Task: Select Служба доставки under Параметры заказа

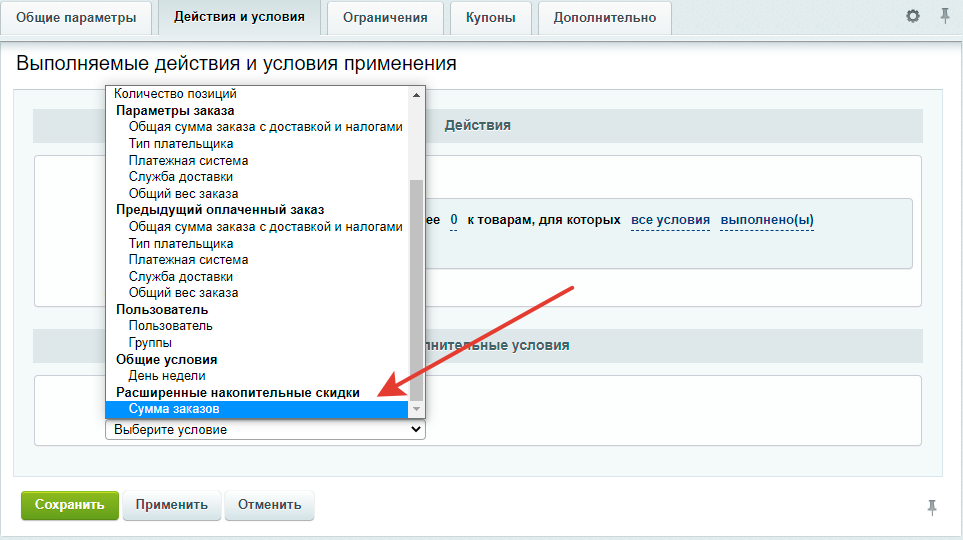Action: tap(257, 177)
